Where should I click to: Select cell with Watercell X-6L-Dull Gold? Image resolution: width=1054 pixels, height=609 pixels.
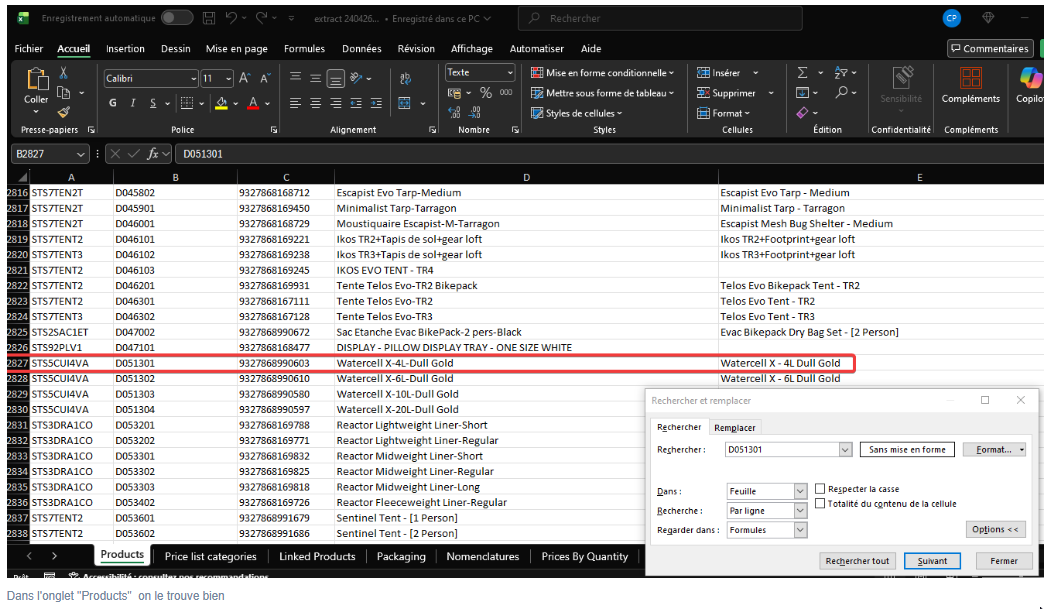(526, 378)
